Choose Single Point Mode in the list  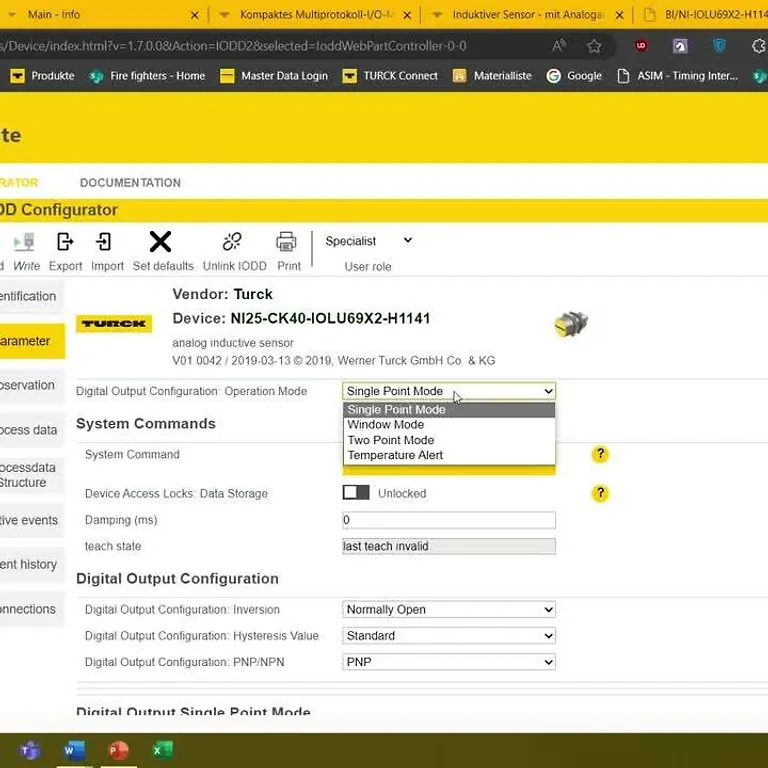pyautogui.click(x=449, y=409)
